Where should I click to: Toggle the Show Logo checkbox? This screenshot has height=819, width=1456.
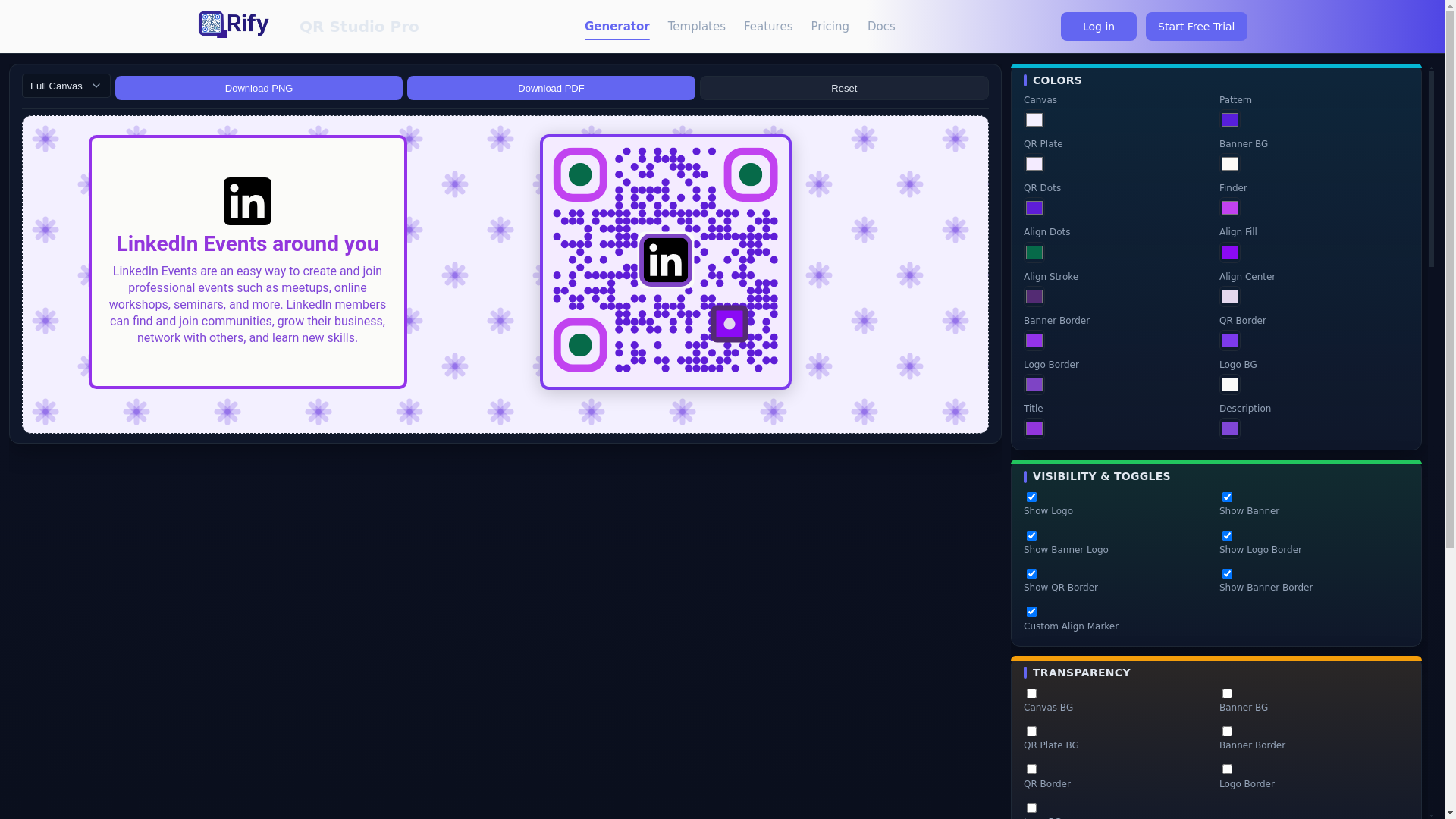point(1031,497)
